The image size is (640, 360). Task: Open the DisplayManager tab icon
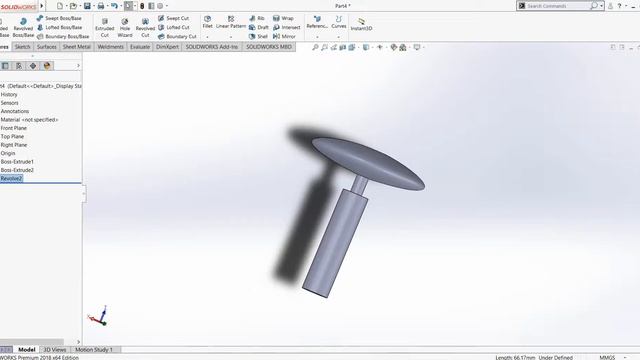coord(47,66)
